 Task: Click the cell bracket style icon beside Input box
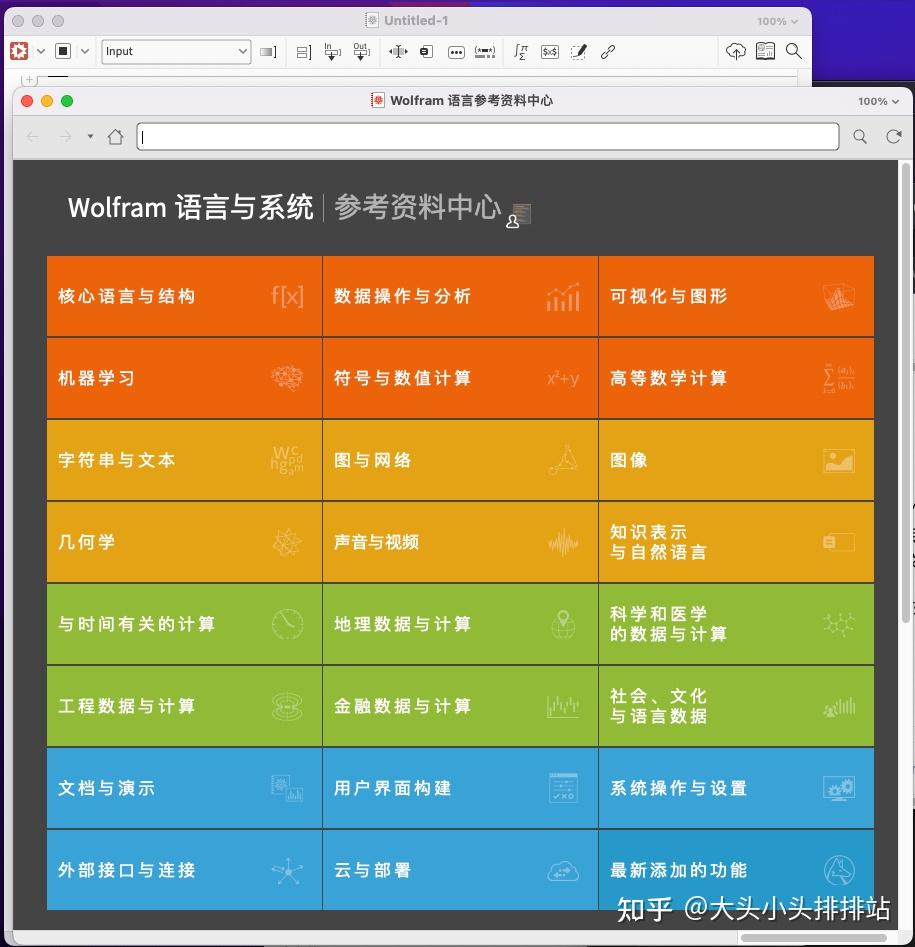click(x=268, y=52)
